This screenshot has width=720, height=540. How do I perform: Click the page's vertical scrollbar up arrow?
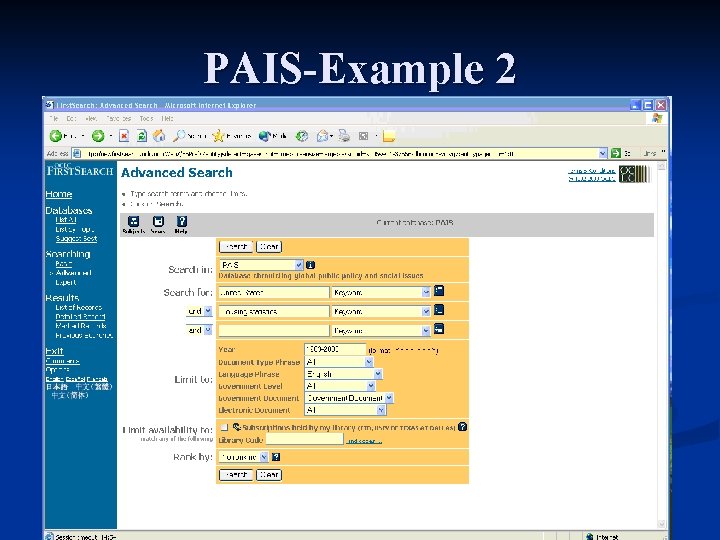(x=662, y=166)
